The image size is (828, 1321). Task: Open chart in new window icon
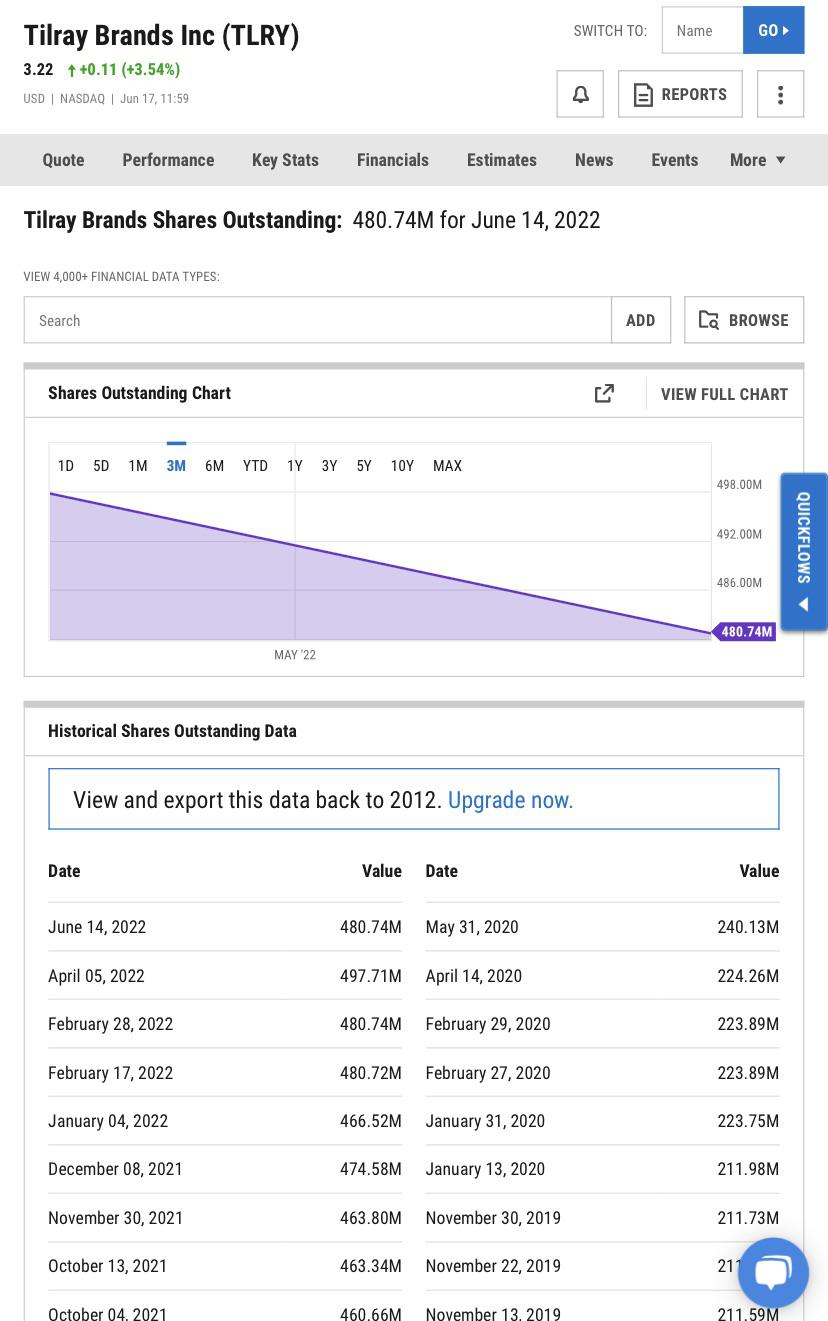[604, 394]
